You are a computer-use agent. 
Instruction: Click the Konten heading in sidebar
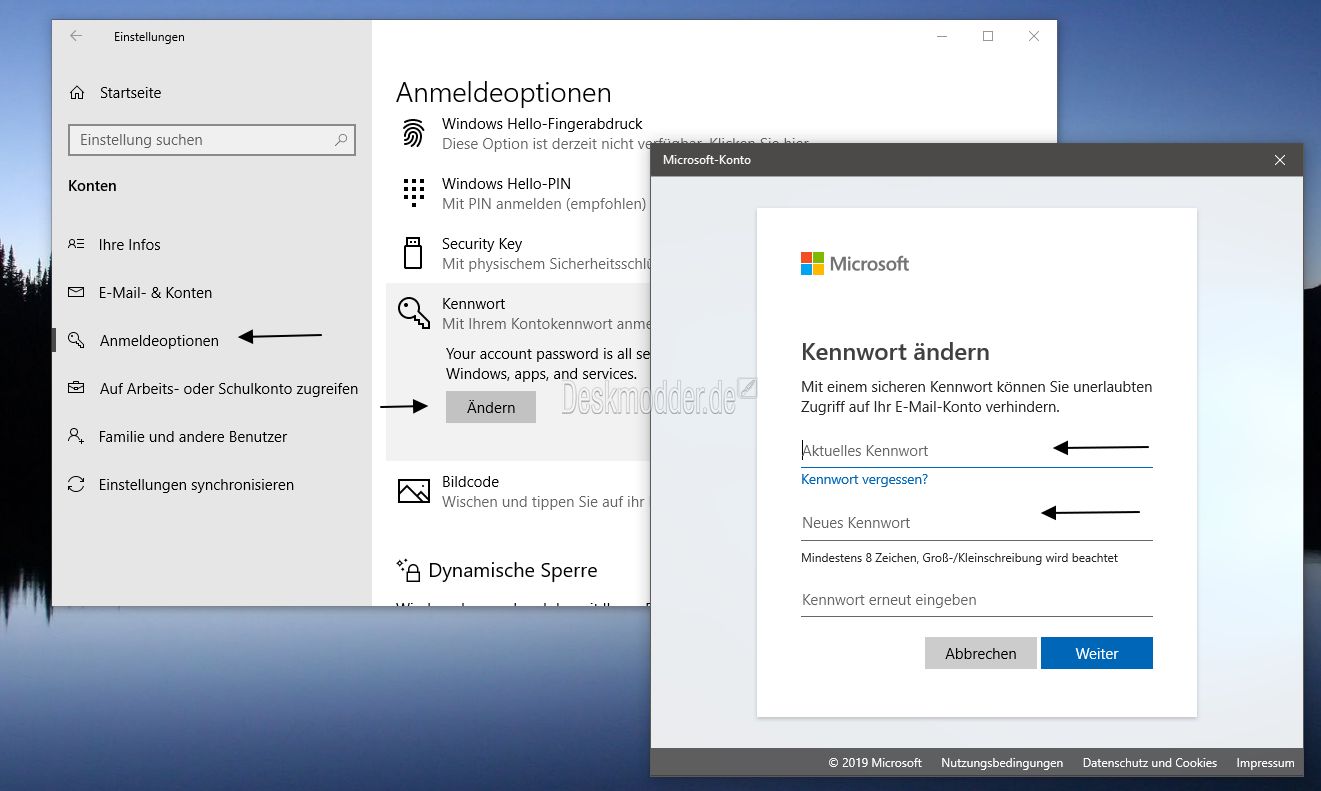(92, 186)
